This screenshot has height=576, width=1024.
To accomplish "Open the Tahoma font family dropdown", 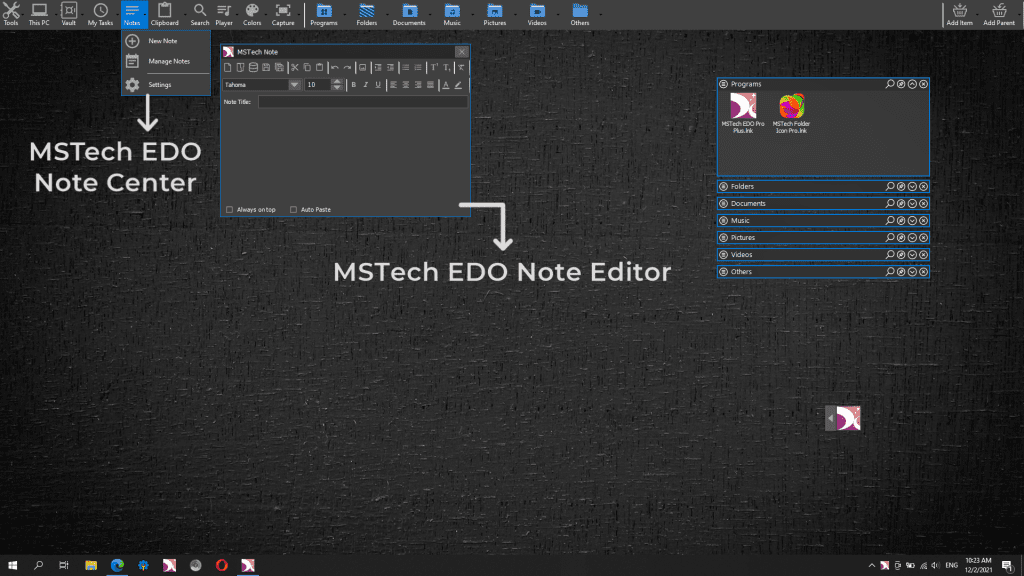I will click(295, 84).
